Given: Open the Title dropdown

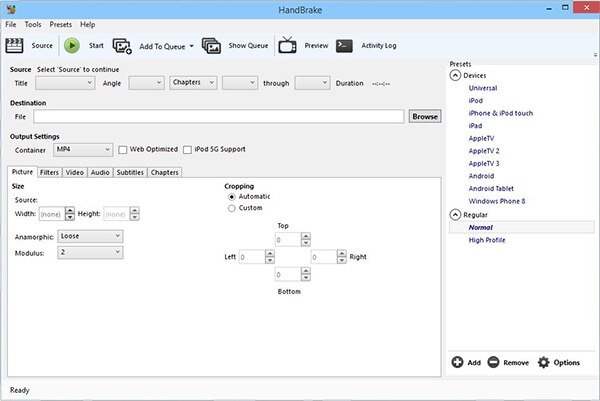Looking at the screenshot, I should click(x=65, y=83).
